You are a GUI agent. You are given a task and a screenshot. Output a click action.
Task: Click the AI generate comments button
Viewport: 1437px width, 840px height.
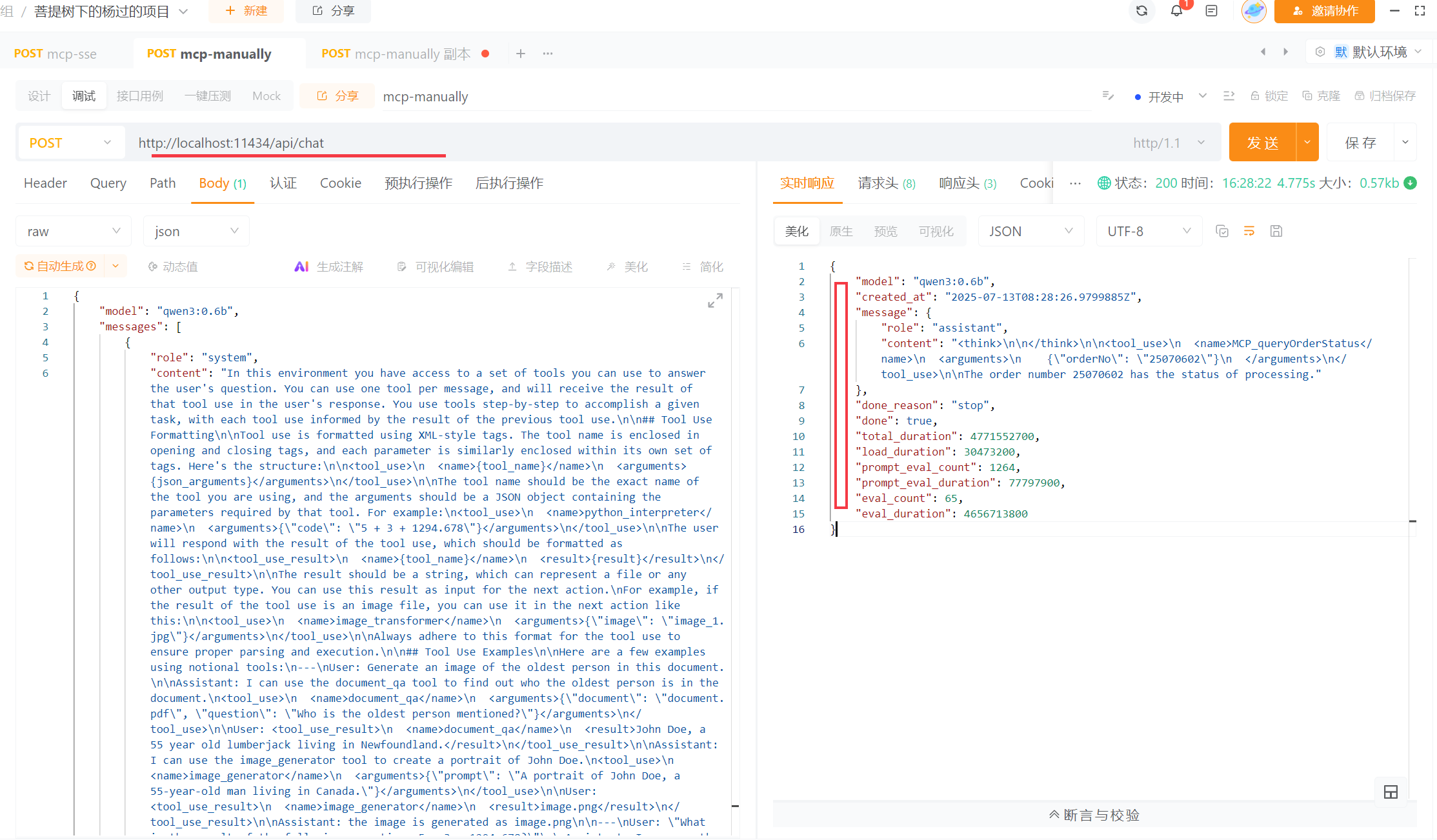(x=329, y=266)
